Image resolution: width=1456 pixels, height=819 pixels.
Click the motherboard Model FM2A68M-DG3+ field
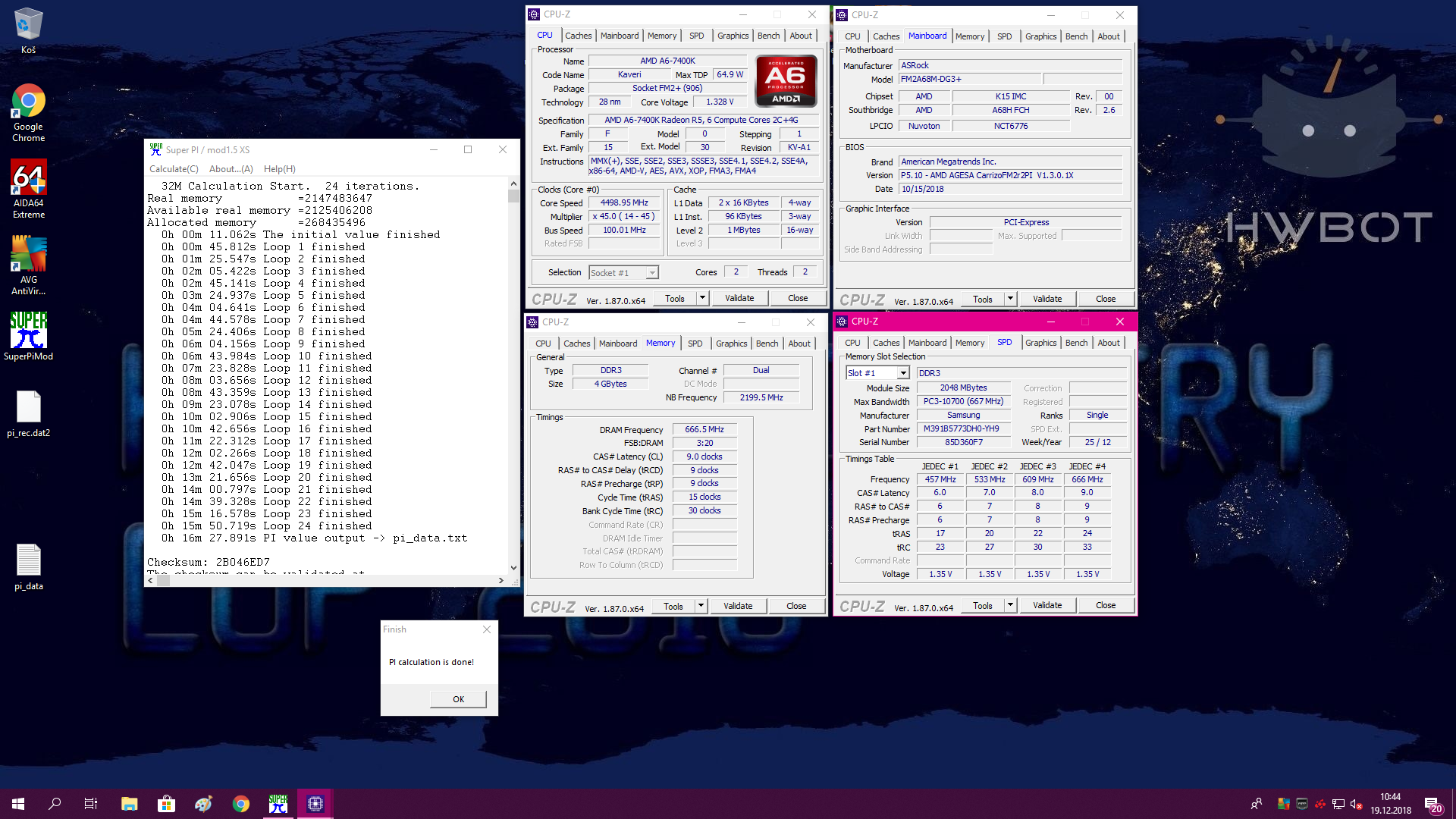(x=970, y=79)
